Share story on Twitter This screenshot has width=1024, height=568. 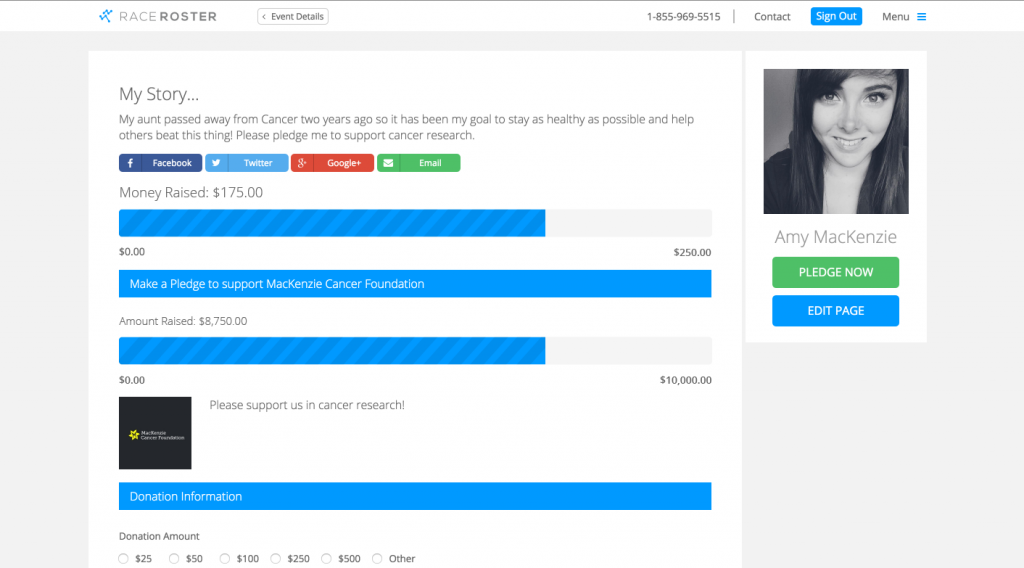[246, 163]
